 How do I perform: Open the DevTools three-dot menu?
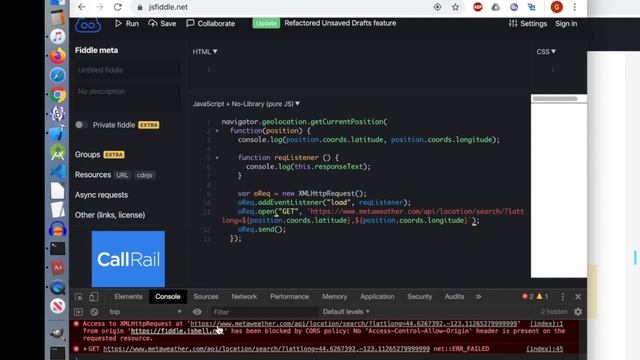(562, 297)
